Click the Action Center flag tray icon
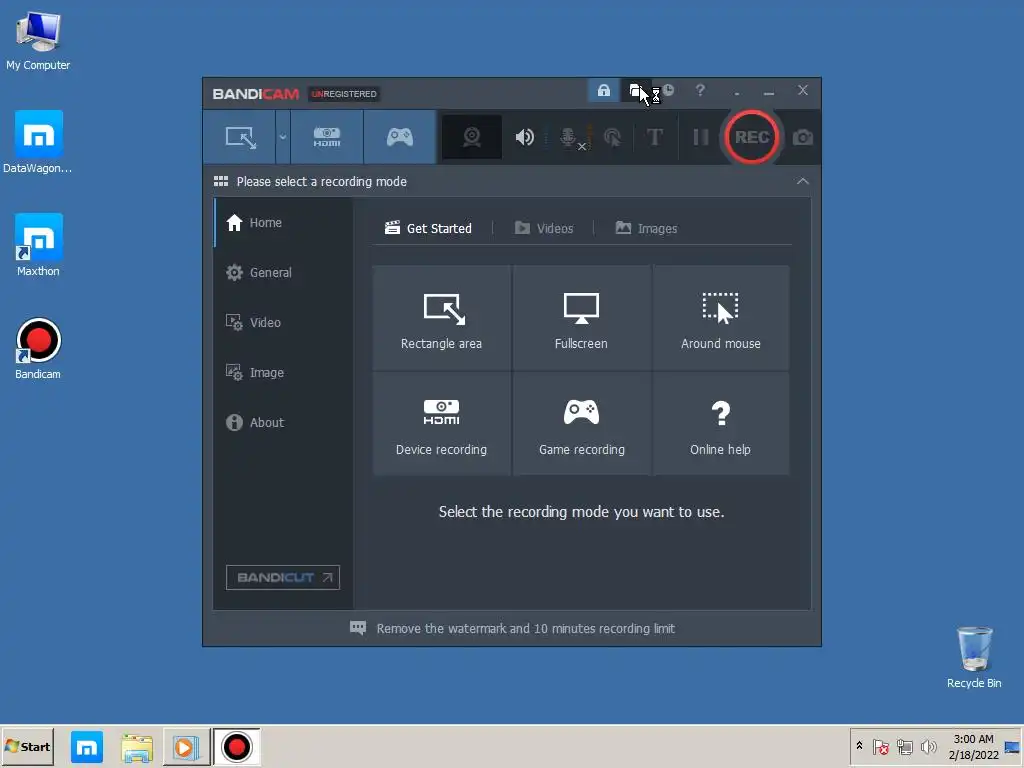The height and width of the screenshot is (768, 1024). tap(880, 746)
